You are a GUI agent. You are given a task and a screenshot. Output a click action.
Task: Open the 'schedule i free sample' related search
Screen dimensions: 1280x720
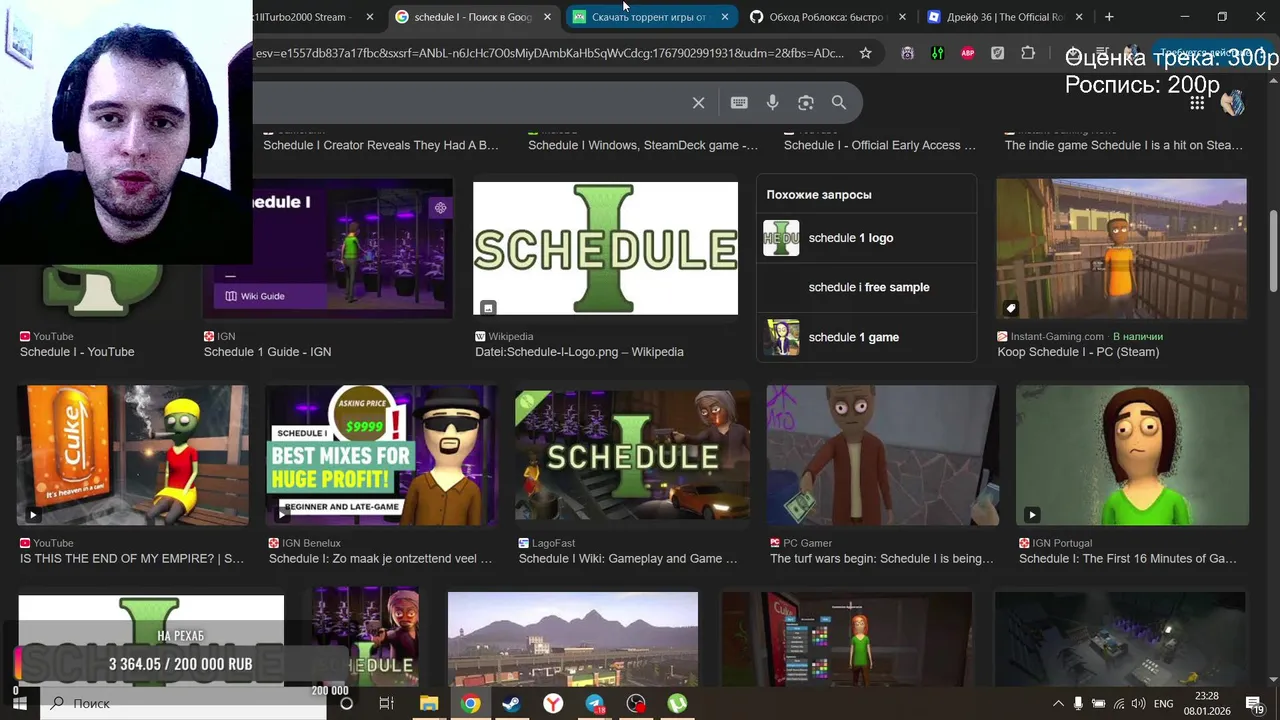(x=866, y=287)
